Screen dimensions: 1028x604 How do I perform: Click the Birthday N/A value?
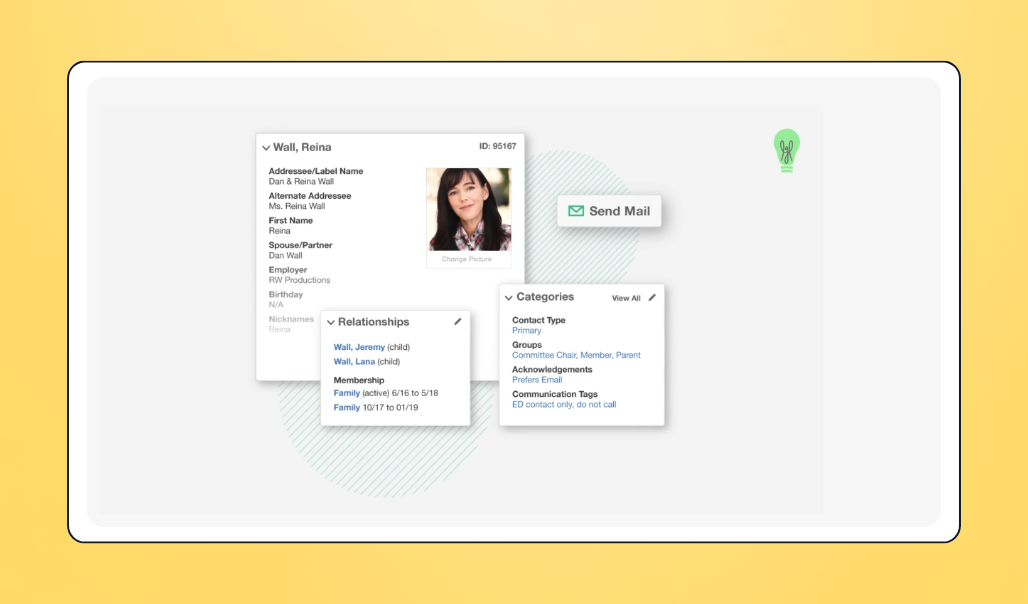(276, 305)
